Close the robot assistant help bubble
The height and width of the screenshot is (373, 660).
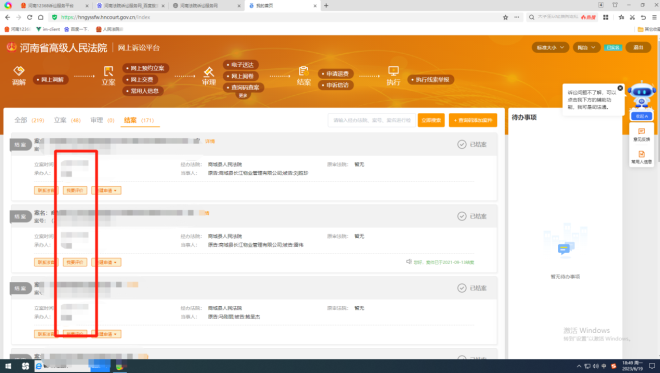(x=620, y=88)
